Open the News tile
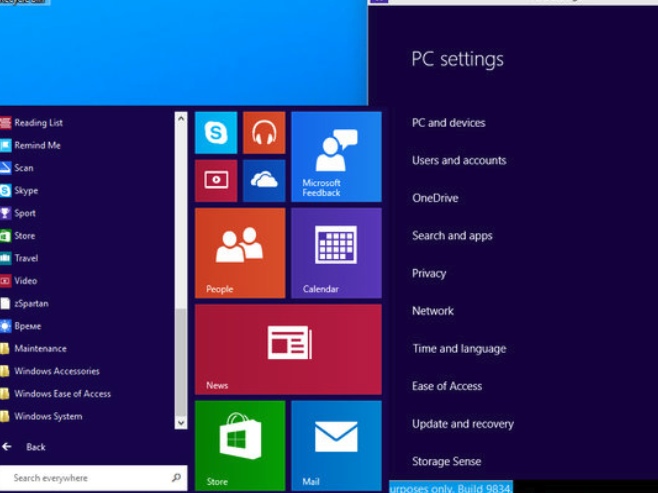The height and width of the screenshot is (493, 658). click(x=288, y=349)
